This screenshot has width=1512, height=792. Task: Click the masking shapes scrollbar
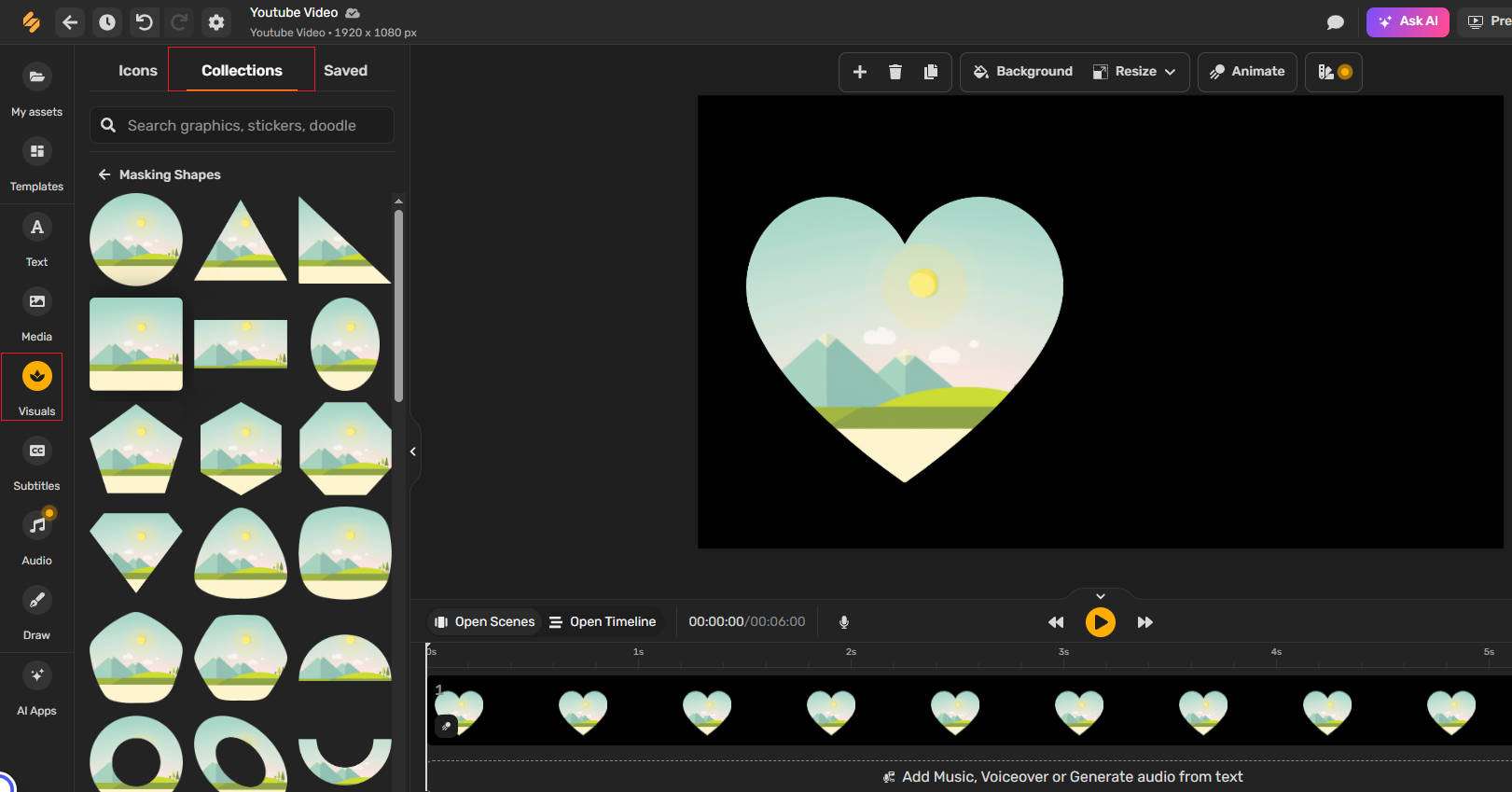coord(398,306)
